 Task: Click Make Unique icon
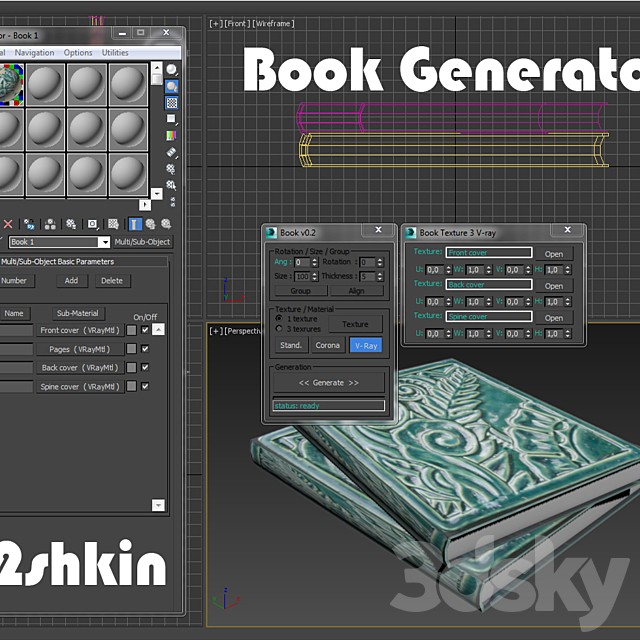[50, 224]
